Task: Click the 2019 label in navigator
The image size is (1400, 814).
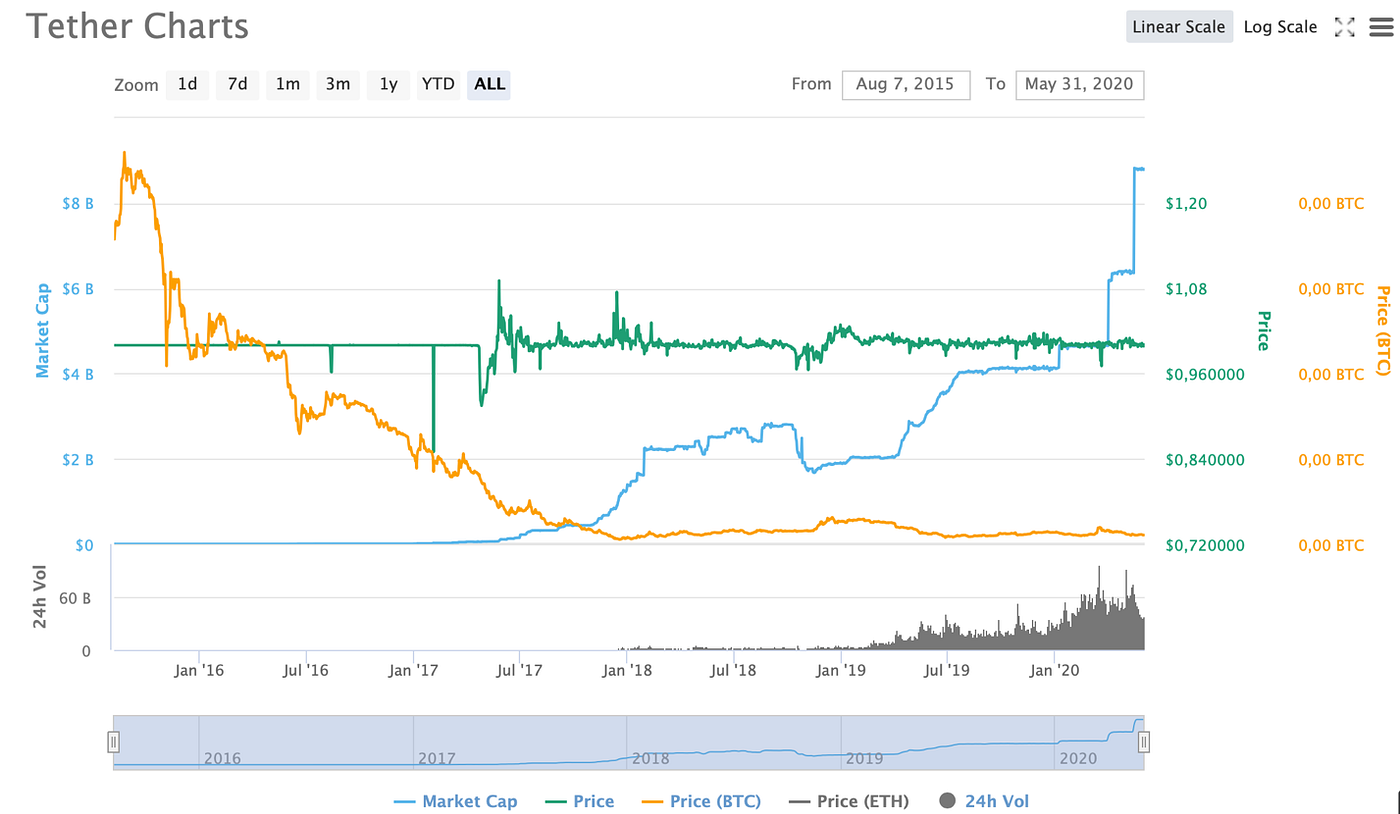Action: click(x=864, y=758)
